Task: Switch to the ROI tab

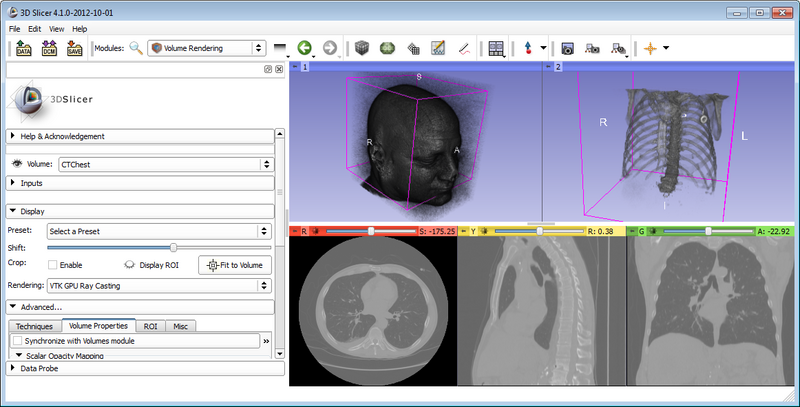Action: point(151,326)
